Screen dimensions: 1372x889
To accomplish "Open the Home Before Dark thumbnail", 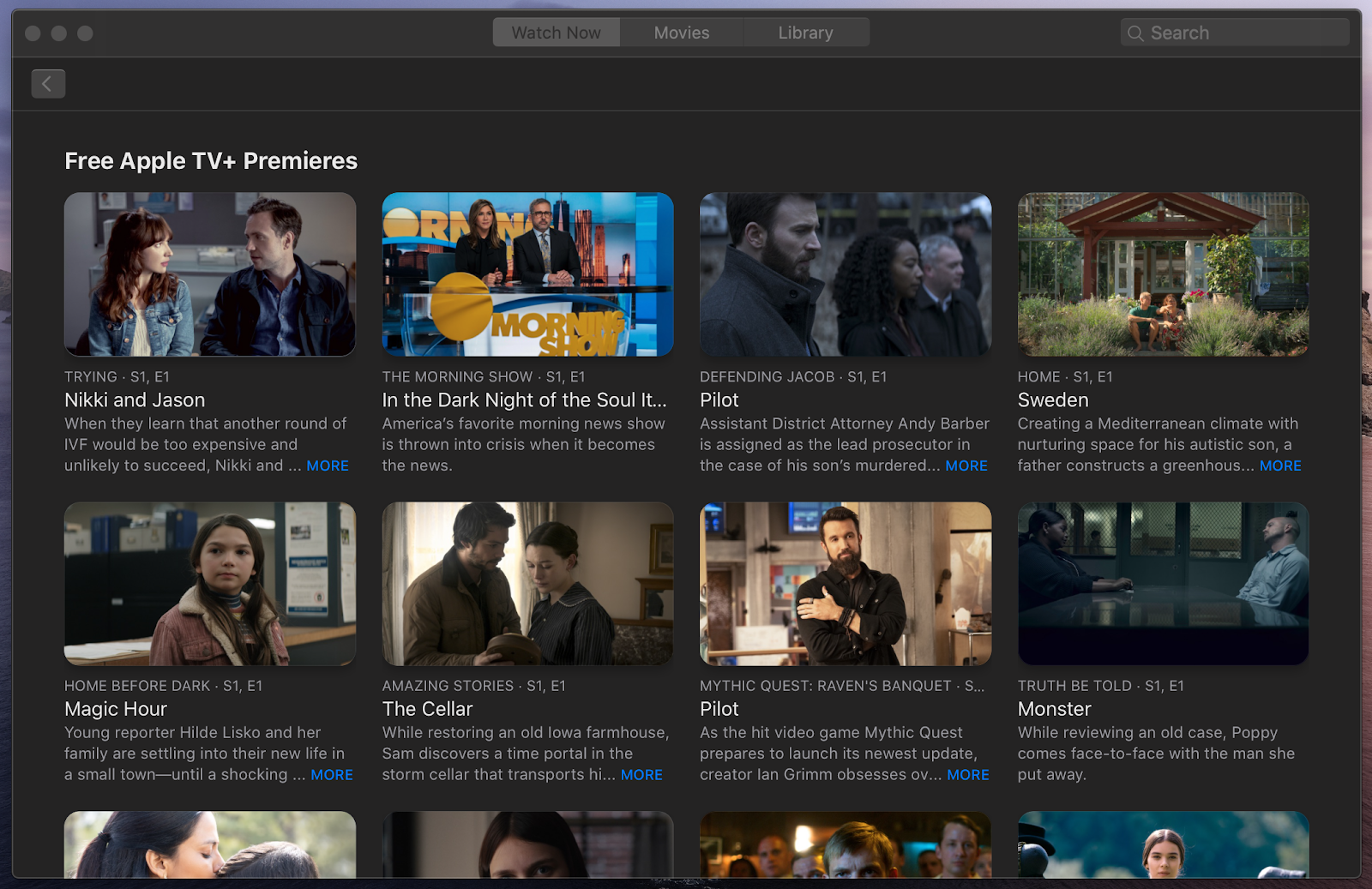I will pos(210,584).
